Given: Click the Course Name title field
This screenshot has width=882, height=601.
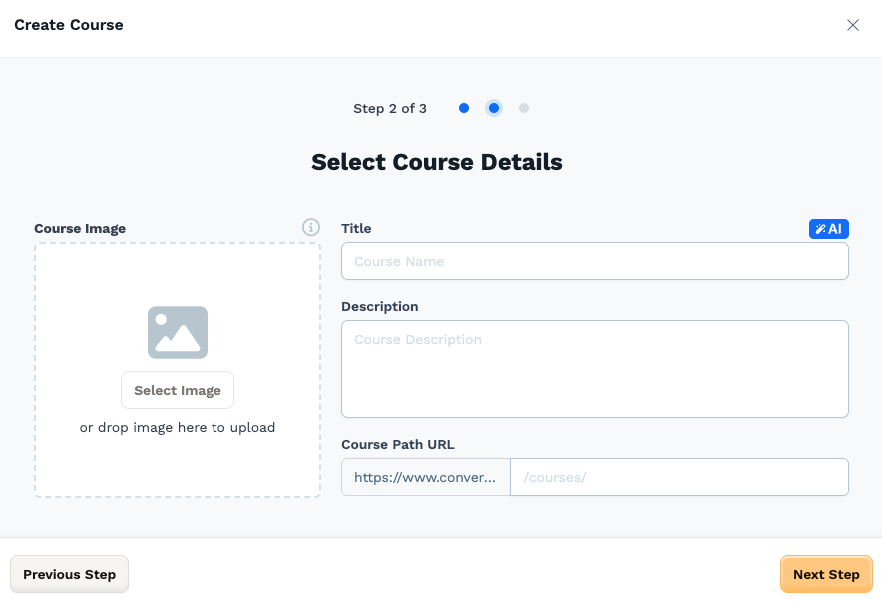Looking at the screenshot, I should (x=595, y=261).
